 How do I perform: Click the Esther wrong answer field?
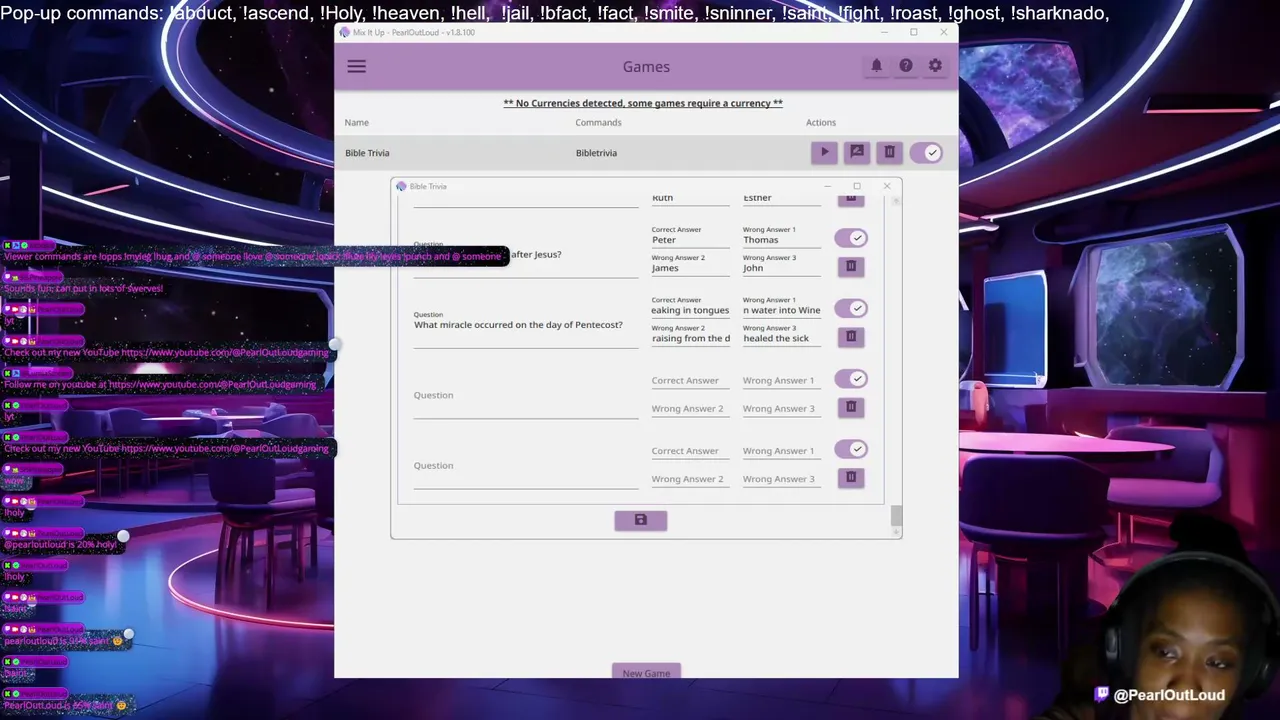782,199
